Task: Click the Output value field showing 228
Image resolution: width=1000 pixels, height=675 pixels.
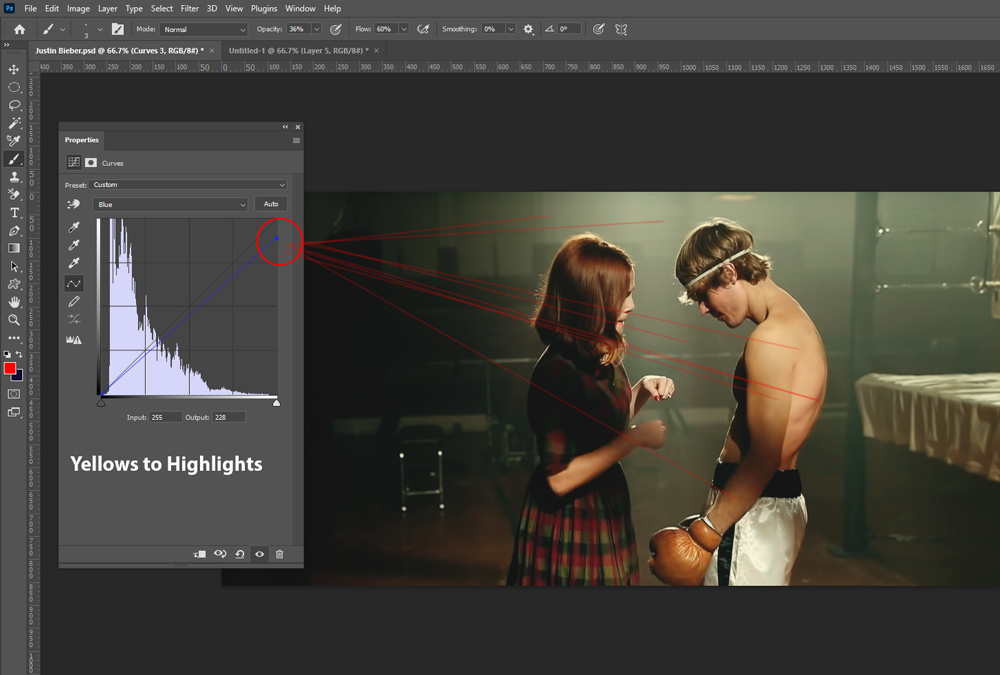Action: click(x=229, y=417)
